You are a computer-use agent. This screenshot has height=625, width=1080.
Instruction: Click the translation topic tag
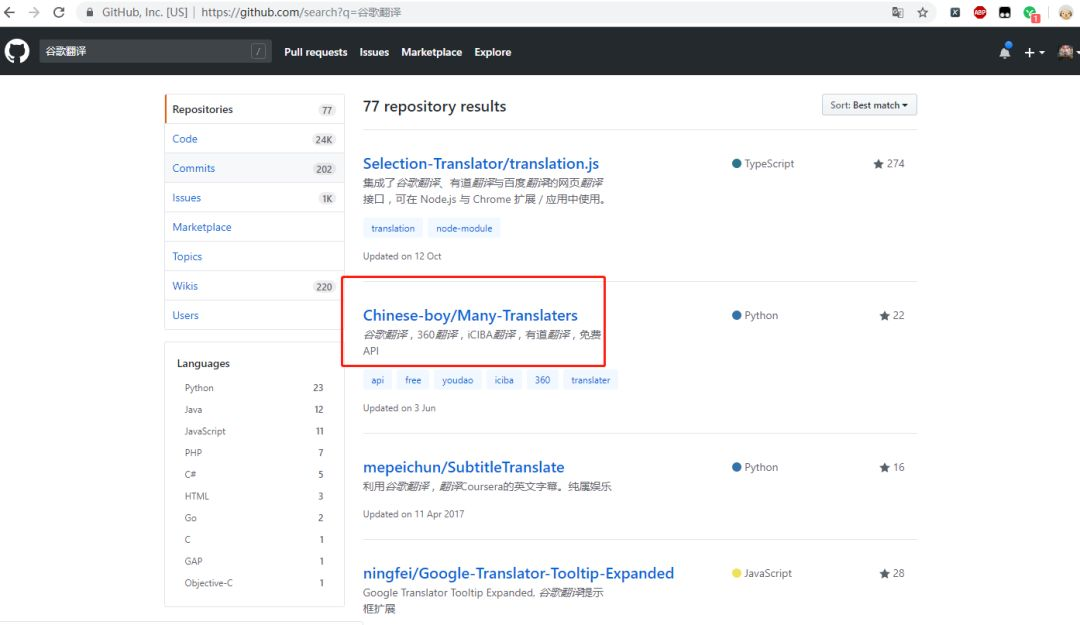(393, 228)
